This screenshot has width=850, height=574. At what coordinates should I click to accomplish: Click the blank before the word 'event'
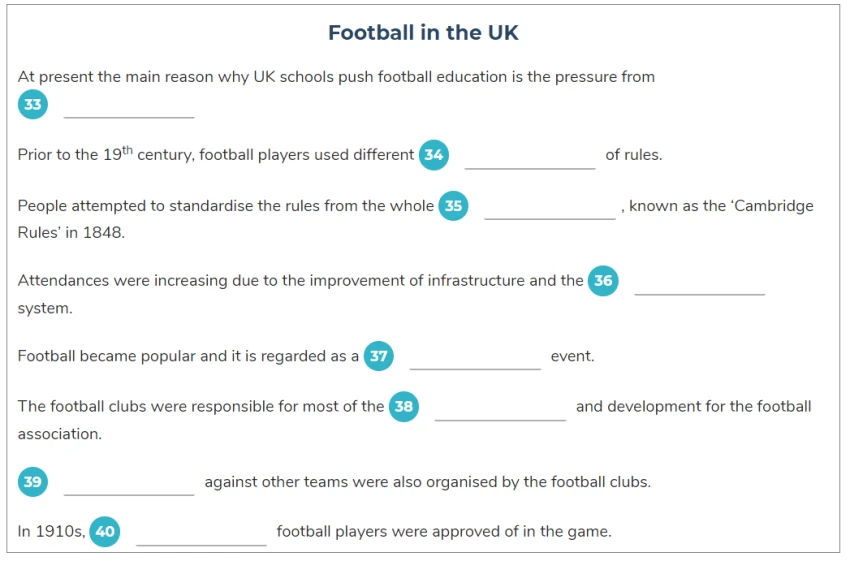click(x=475, y=358)
